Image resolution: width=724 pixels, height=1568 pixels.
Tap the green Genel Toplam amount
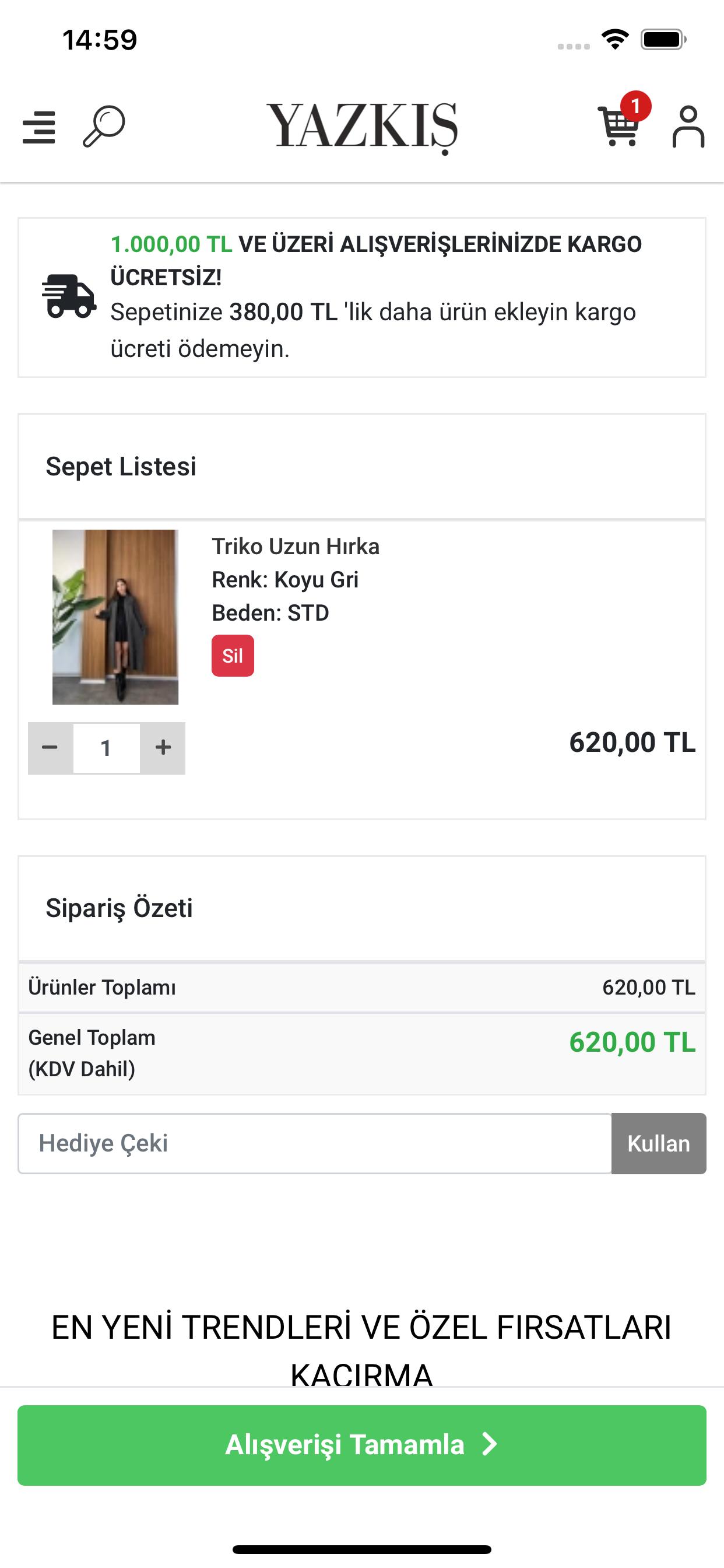click(632, 1042)
